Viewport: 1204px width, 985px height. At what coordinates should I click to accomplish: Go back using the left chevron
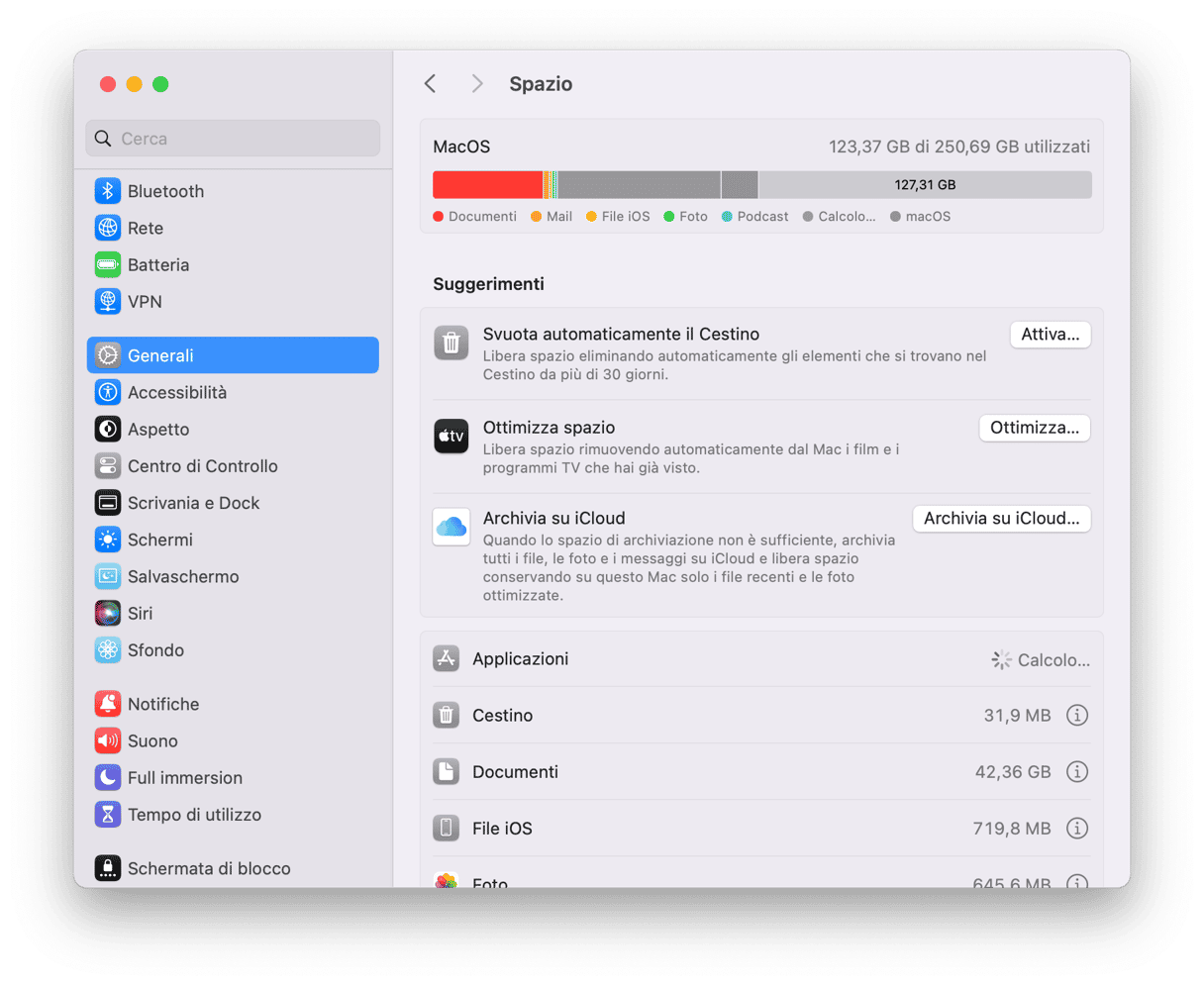tap(430, 84)
